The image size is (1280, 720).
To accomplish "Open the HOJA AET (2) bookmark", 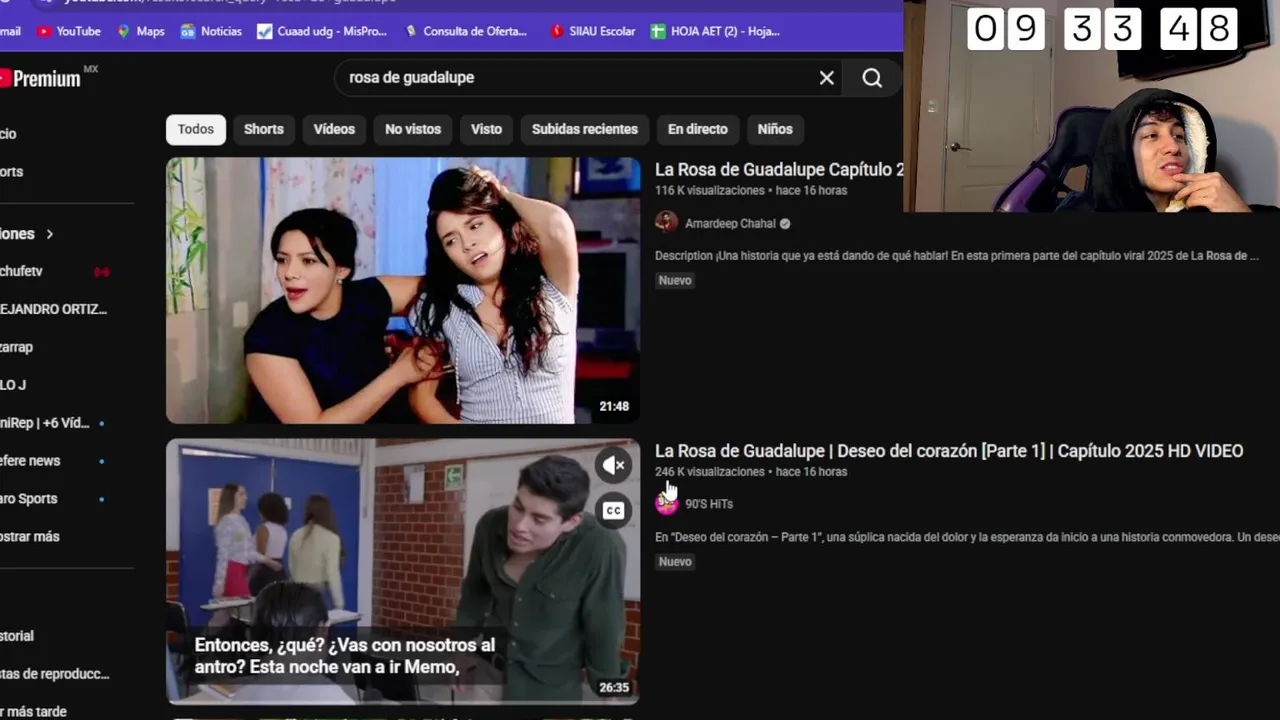I will 715,31.
